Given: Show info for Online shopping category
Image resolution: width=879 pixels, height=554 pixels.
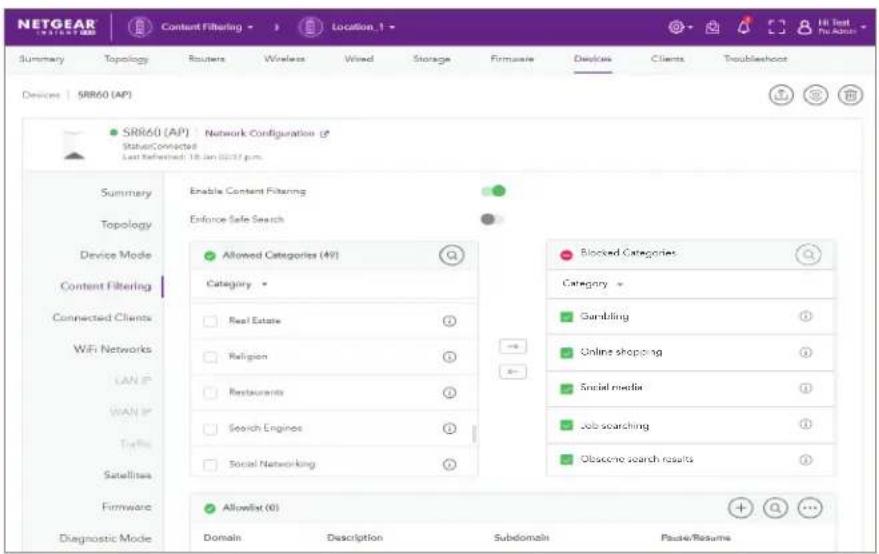Looking at the screenshot, I should [805, 352].
